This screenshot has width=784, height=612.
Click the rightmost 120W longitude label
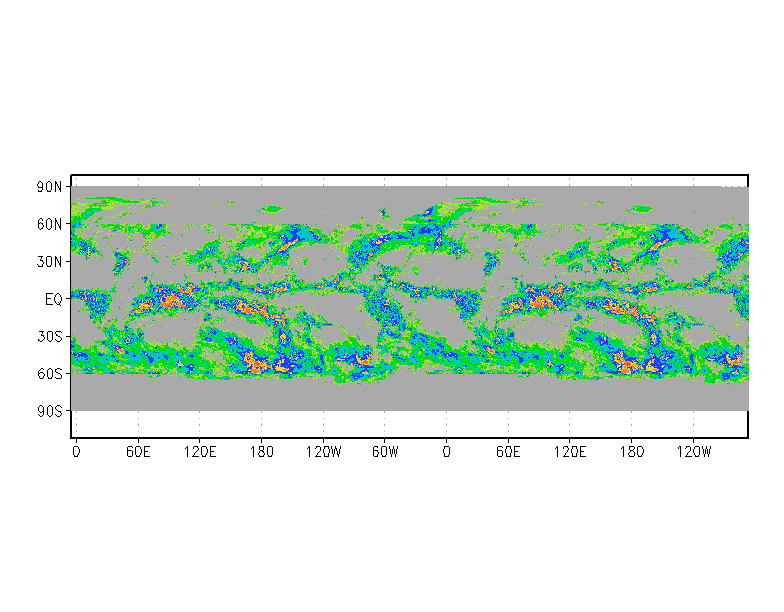point(694,452)
